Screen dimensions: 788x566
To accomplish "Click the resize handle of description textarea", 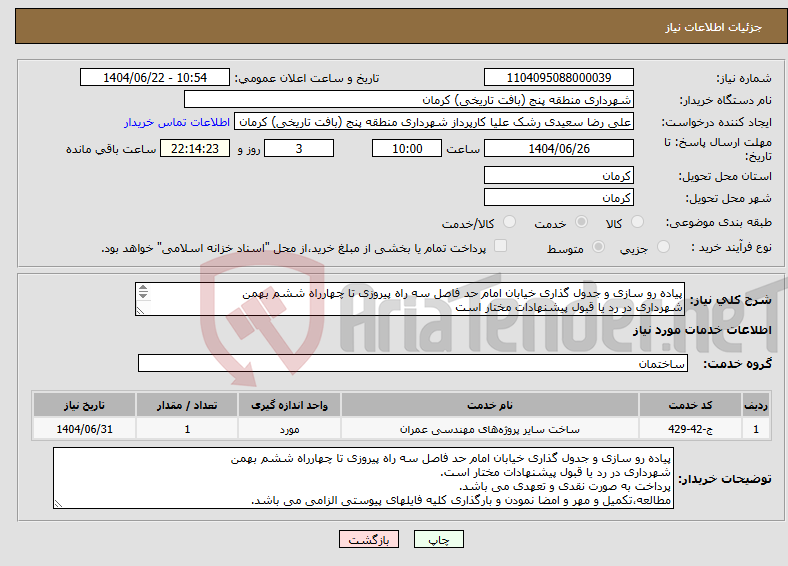I will point(140,311).
